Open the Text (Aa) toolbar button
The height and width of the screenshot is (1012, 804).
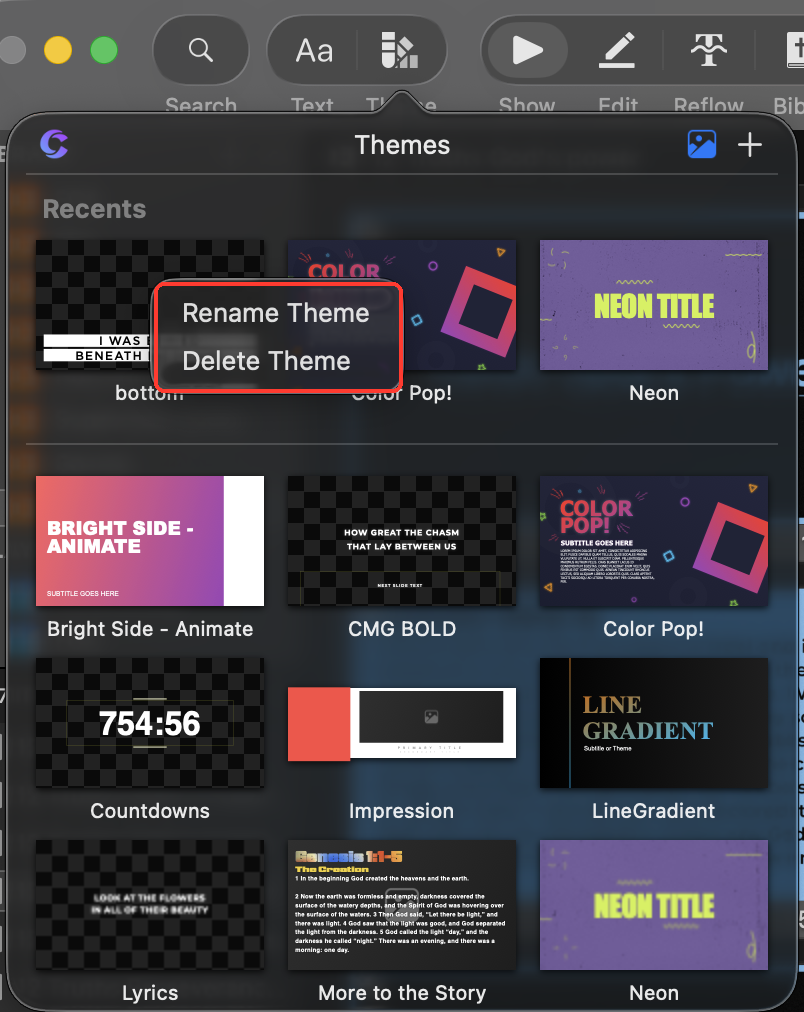(x=314, y=50)
